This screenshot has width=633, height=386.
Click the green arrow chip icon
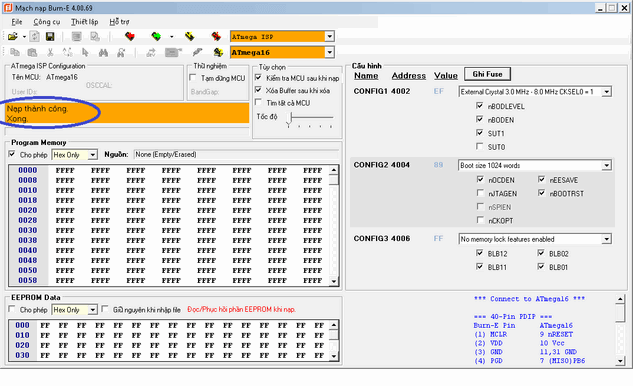[156, 37]
